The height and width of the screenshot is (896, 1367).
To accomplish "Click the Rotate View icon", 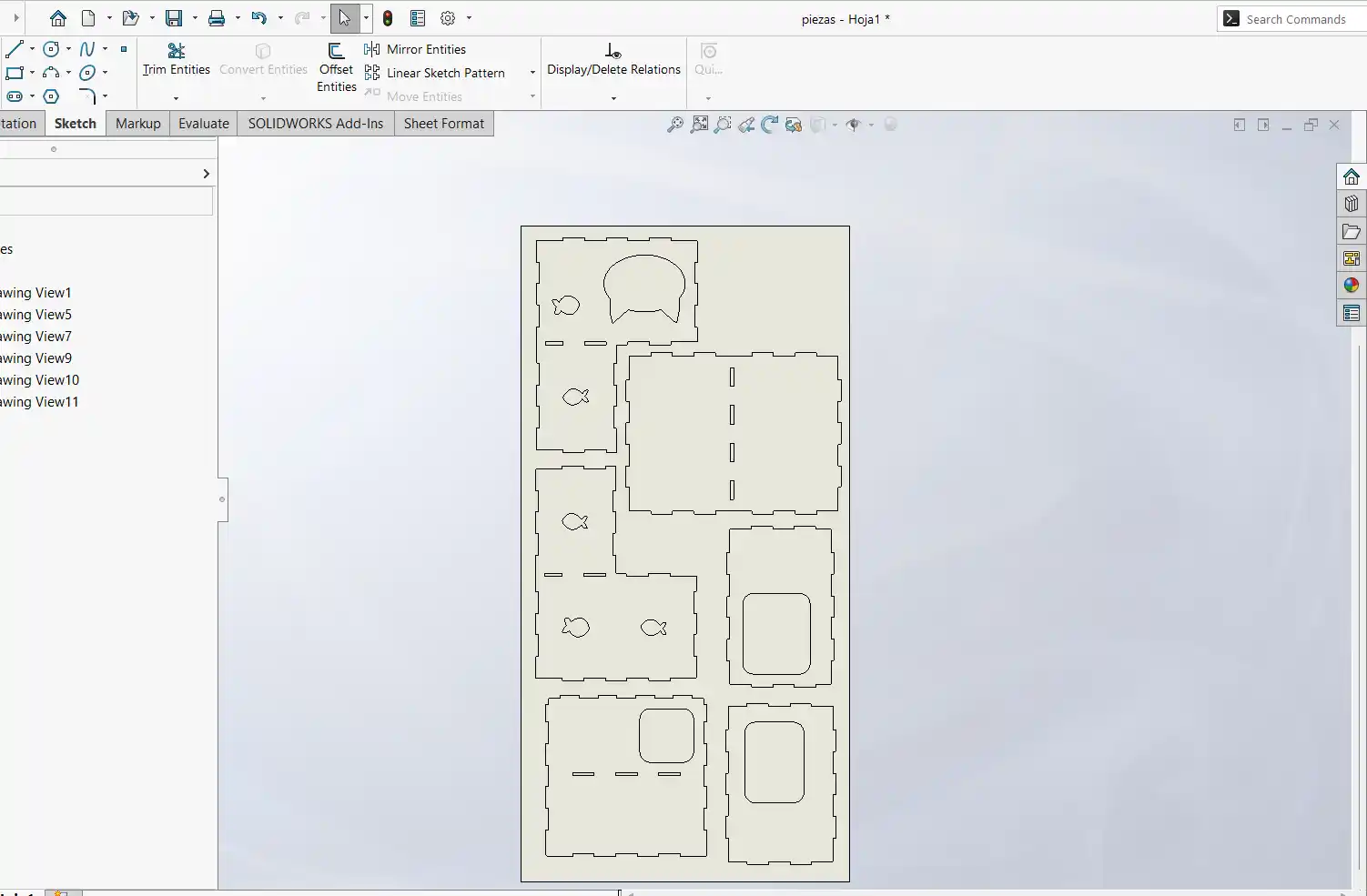I will [770, 125].
